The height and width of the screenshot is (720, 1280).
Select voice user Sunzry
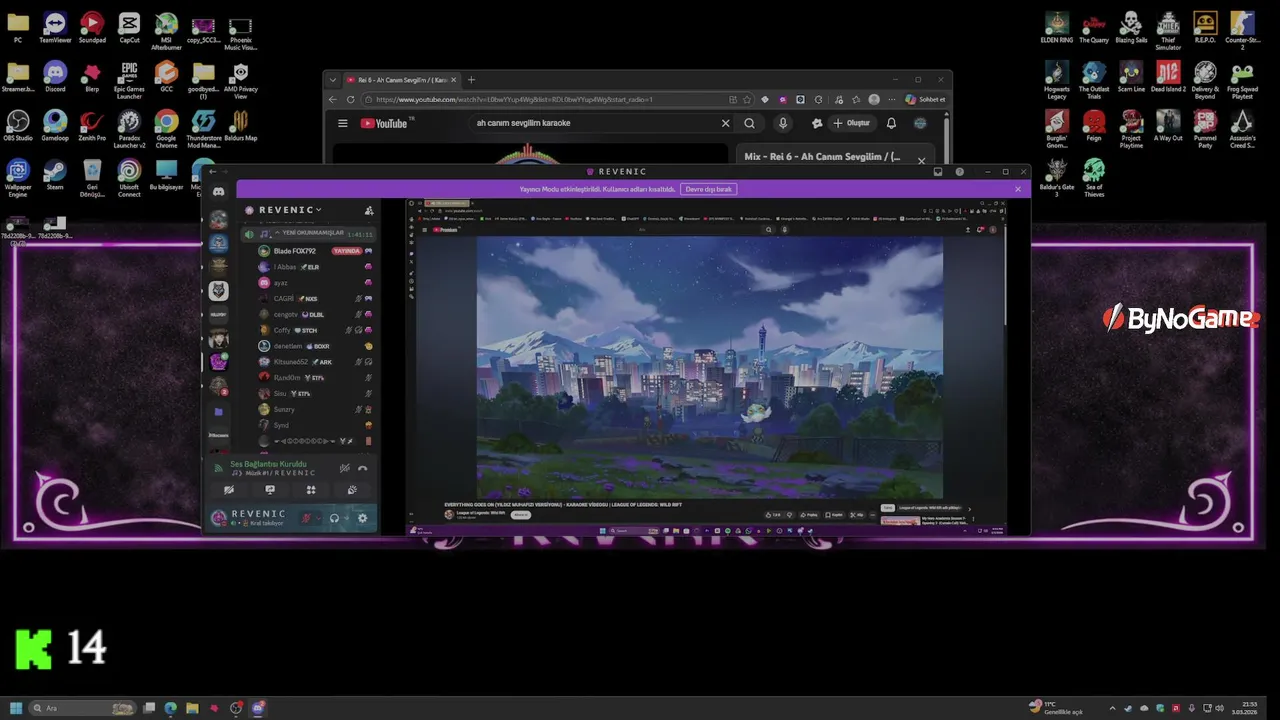pyautogui.click(x=308, y=409)
